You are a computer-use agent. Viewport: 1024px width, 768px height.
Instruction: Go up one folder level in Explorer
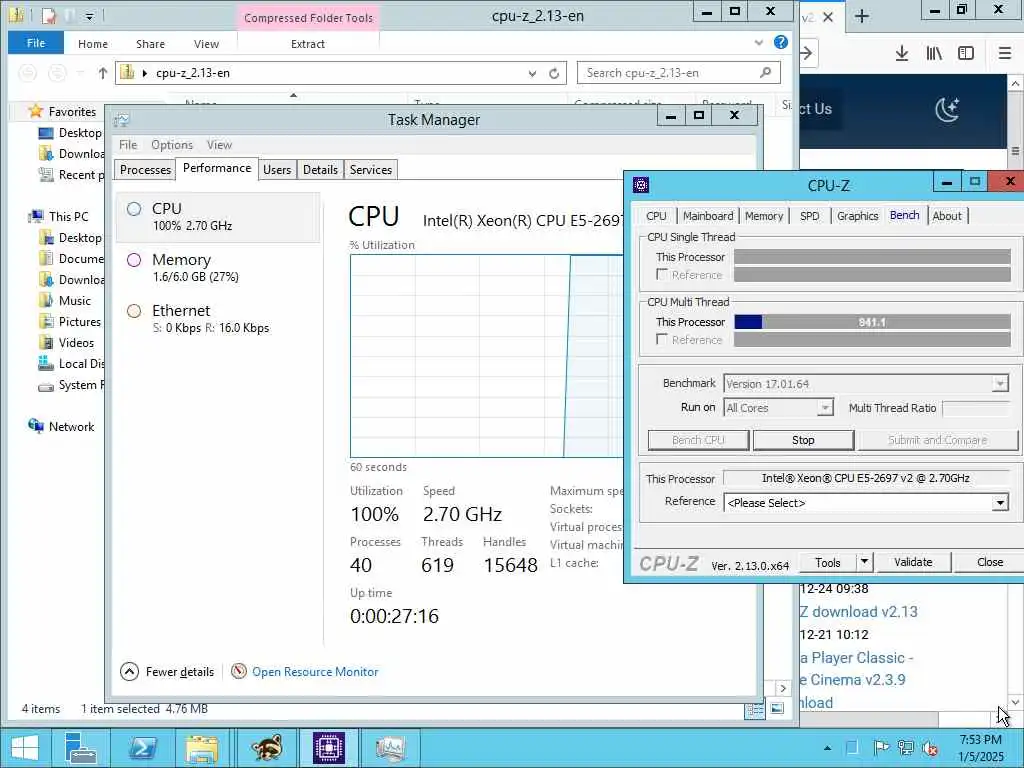pyautogui.click(x=103, y=73)
